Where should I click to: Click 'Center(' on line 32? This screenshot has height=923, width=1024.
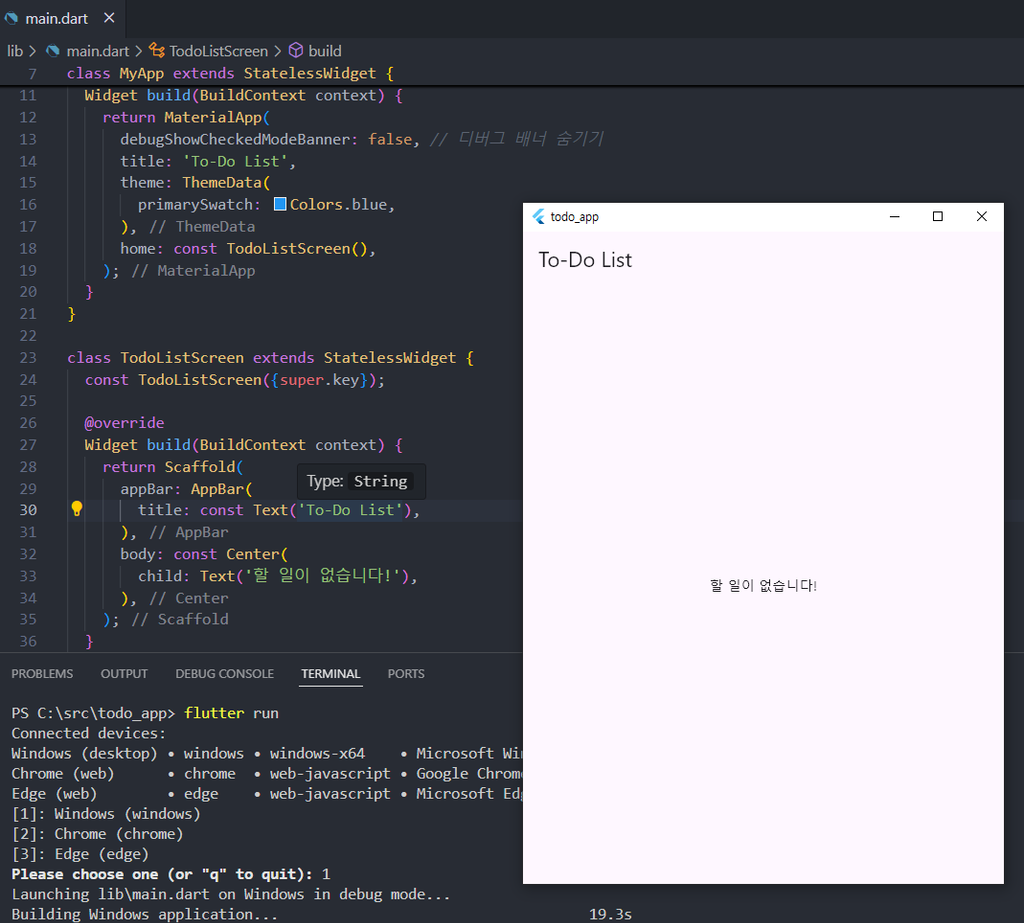(x=257, y=555)
